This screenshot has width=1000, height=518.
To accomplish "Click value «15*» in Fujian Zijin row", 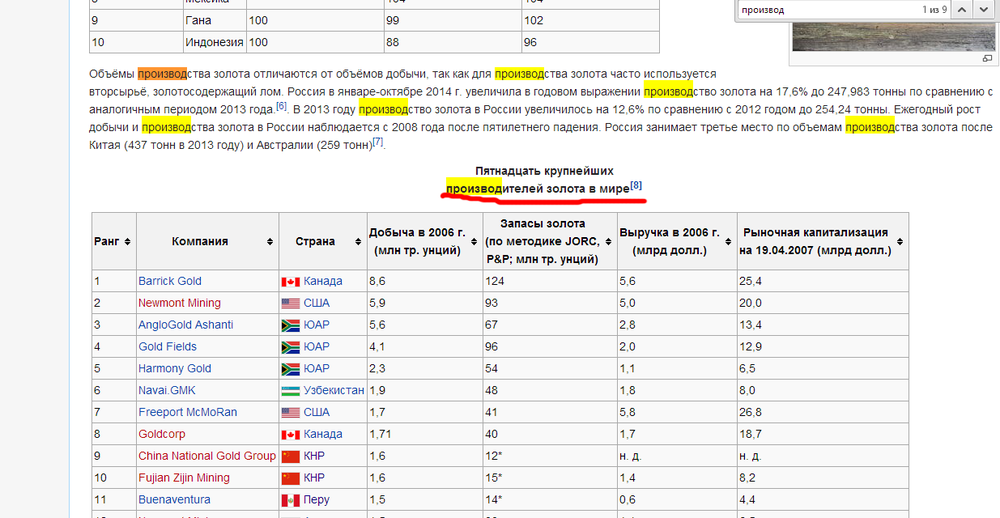I will (494, 478).
